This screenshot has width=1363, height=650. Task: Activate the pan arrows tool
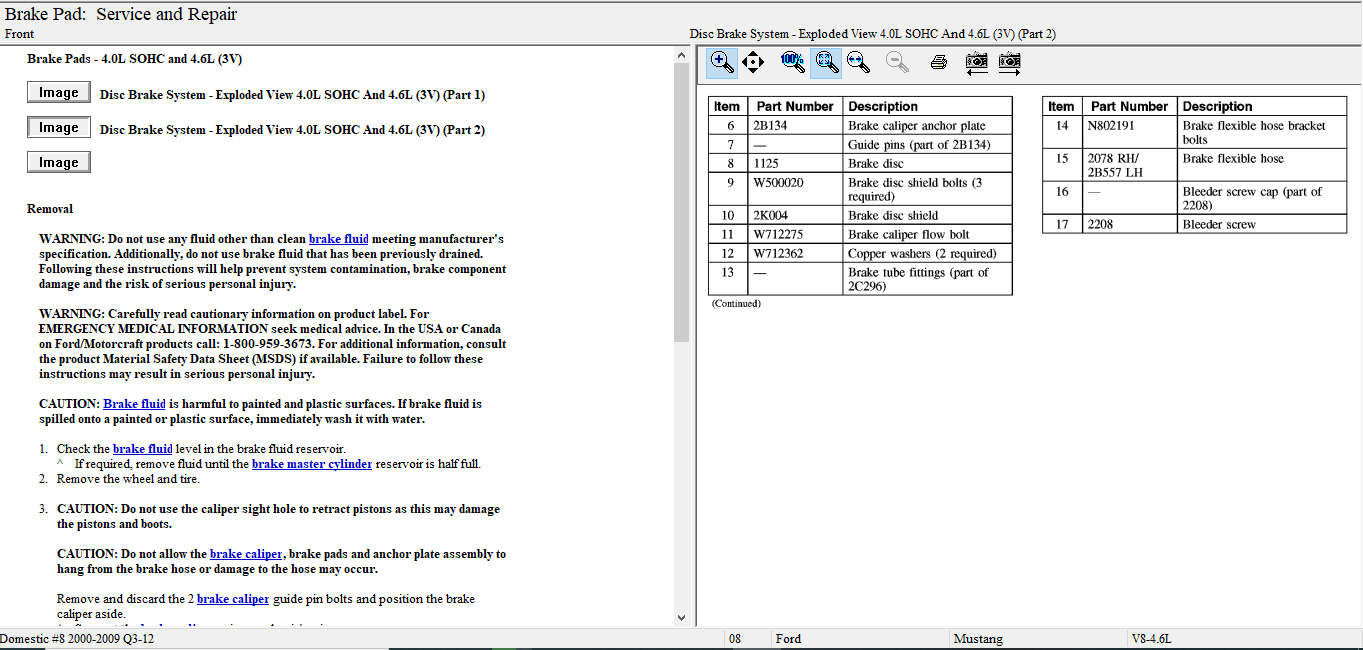[x=753, y=63]
